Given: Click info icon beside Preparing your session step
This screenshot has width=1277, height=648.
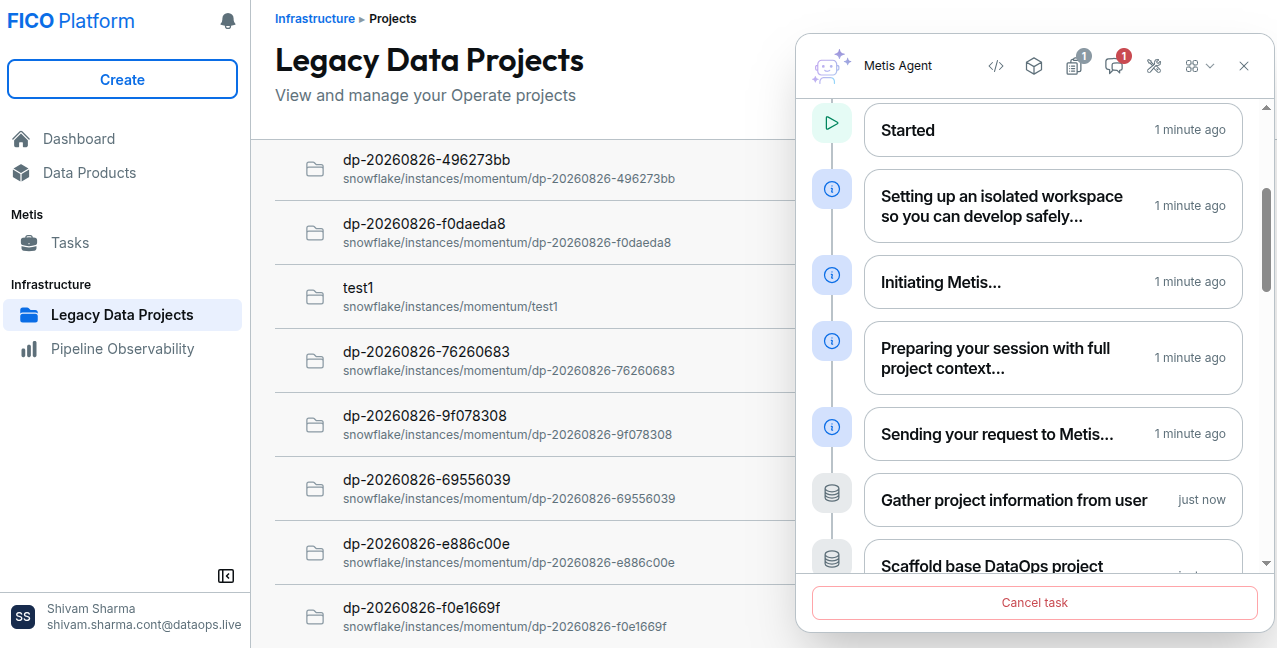Looking at the screenshot, I should [x=831, y=341].
